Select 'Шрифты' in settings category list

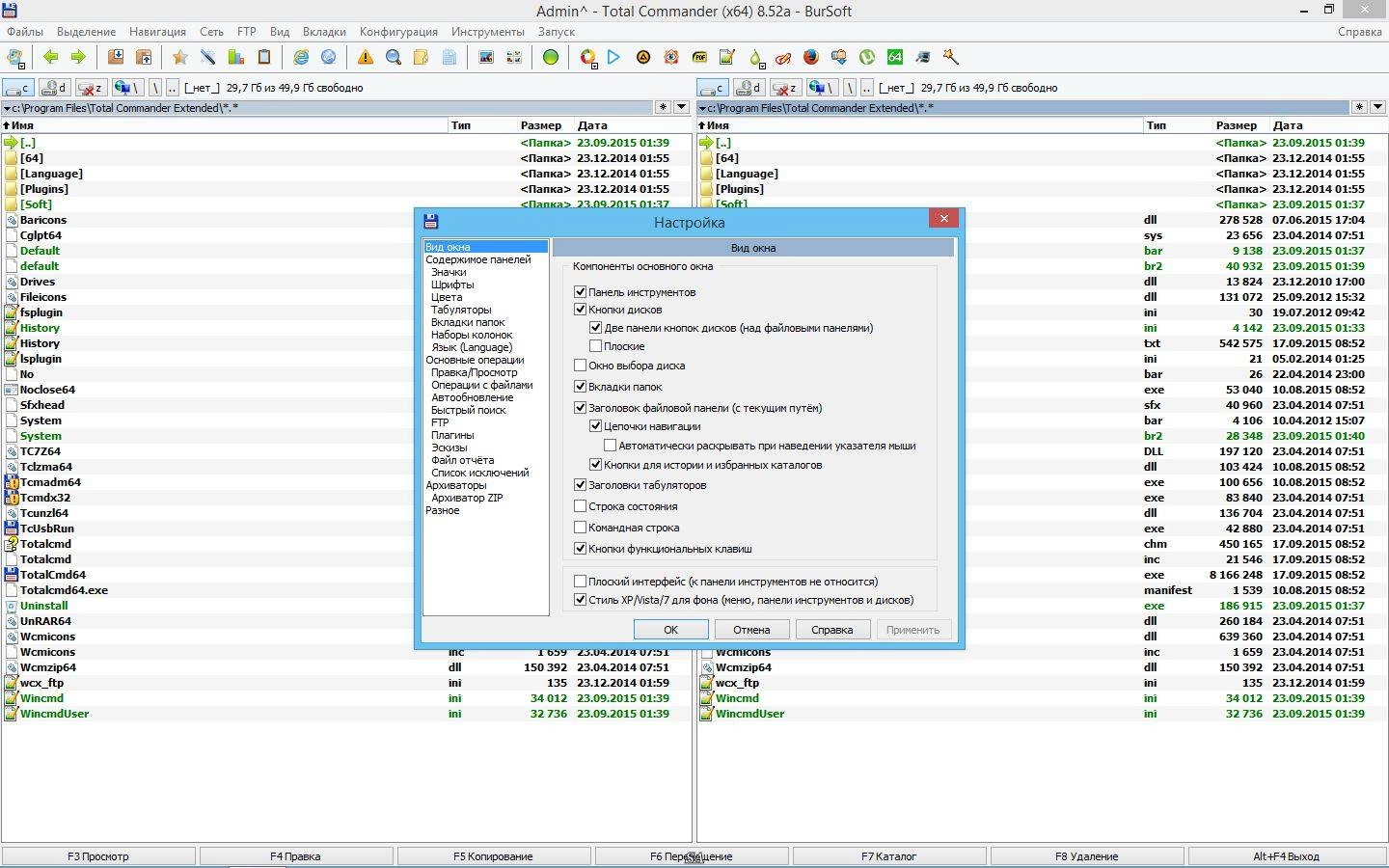pos(452,285)
